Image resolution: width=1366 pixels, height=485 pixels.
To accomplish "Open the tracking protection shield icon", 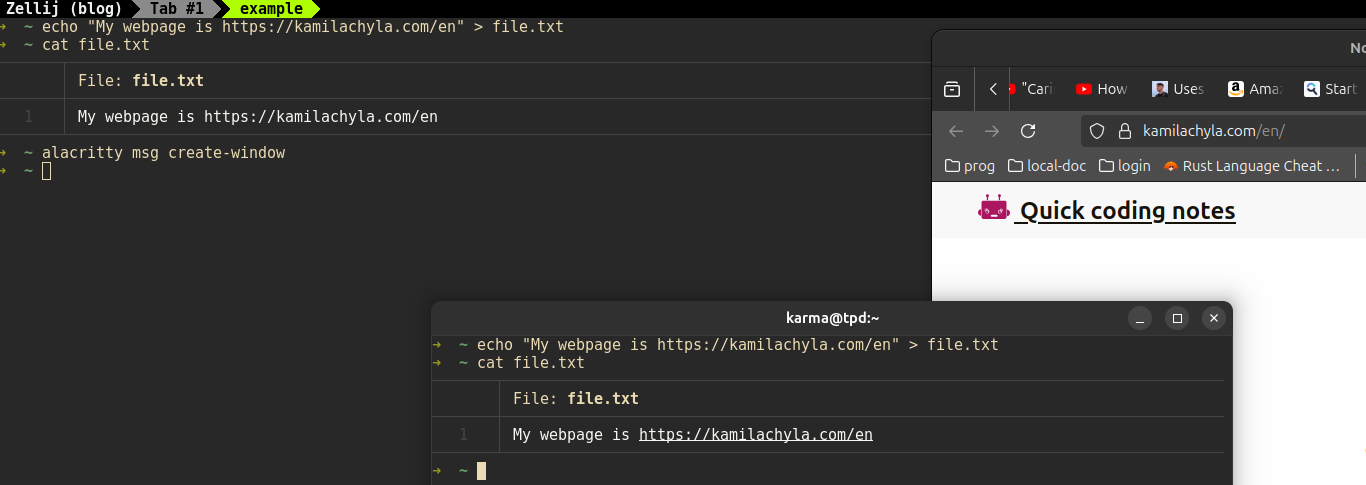I will pyautogui.click(x=1097, y=131).
